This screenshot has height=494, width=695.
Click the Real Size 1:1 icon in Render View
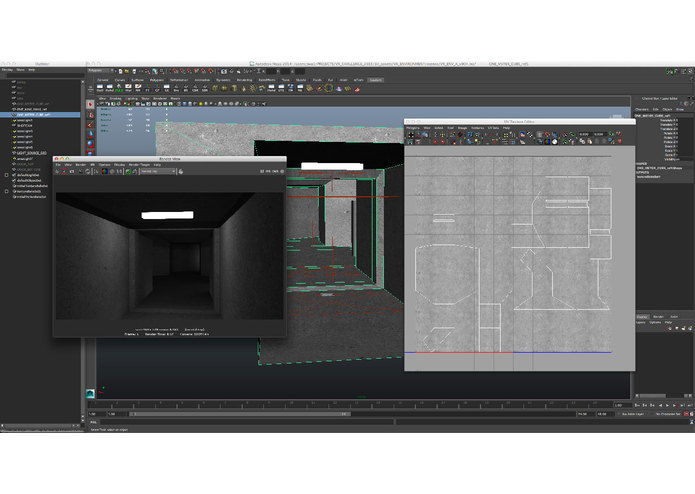coord(119,171)
